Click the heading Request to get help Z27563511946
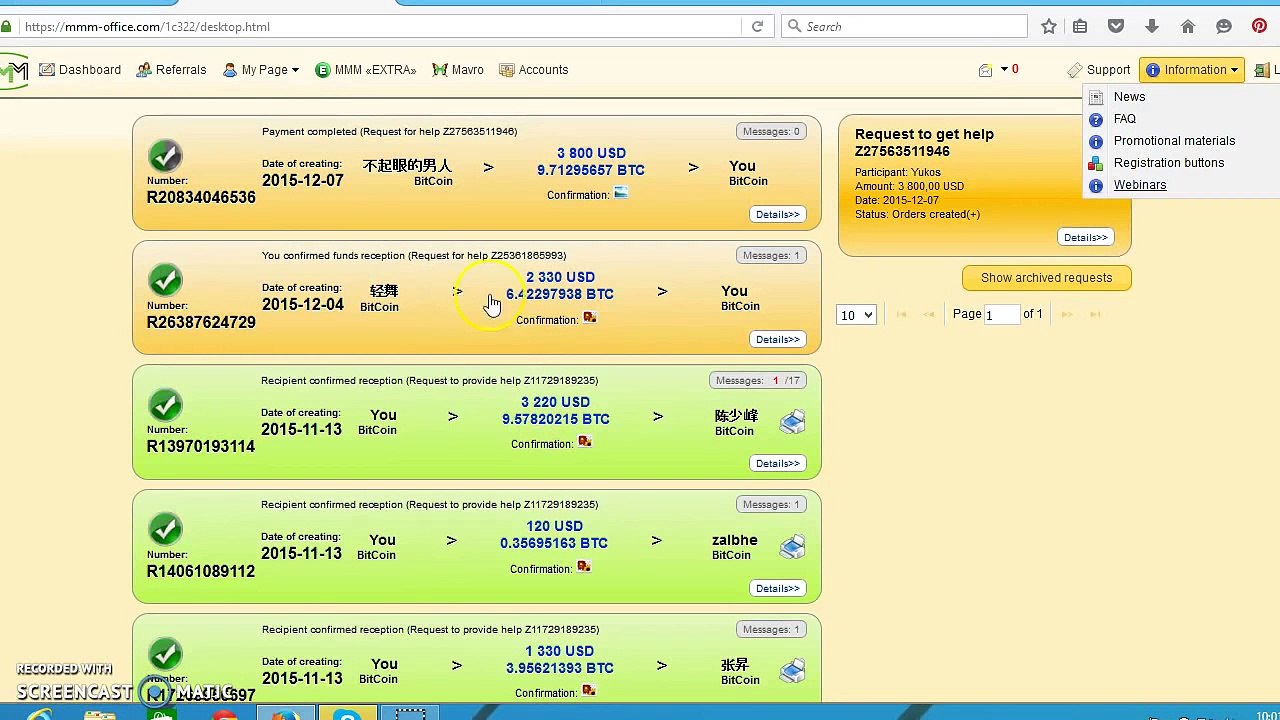 tap(925, 143)
